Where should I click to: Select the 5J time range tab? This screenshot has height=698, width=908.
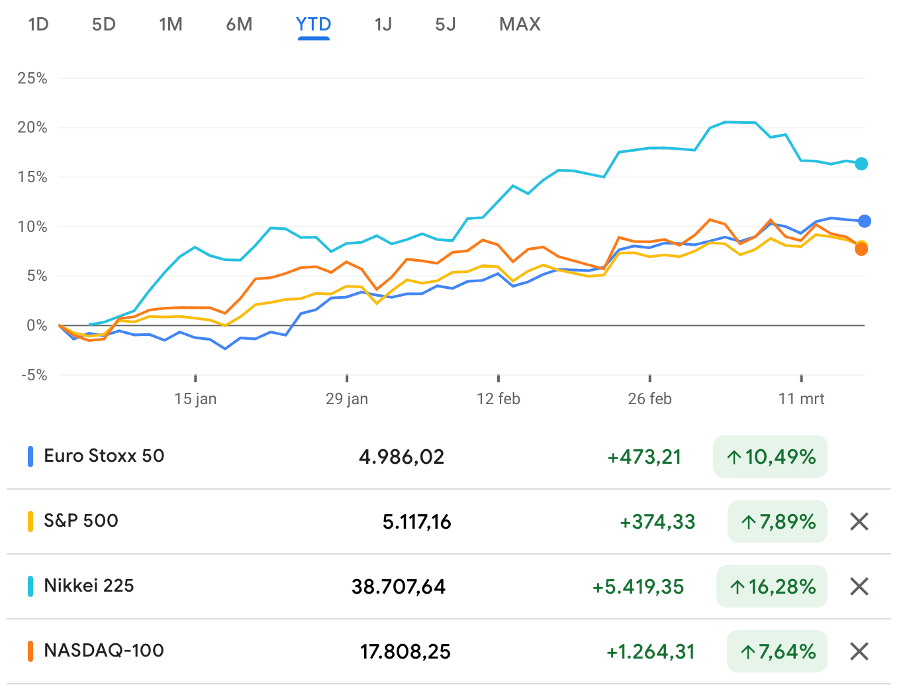pyautogui.click(x=445, y=24)
